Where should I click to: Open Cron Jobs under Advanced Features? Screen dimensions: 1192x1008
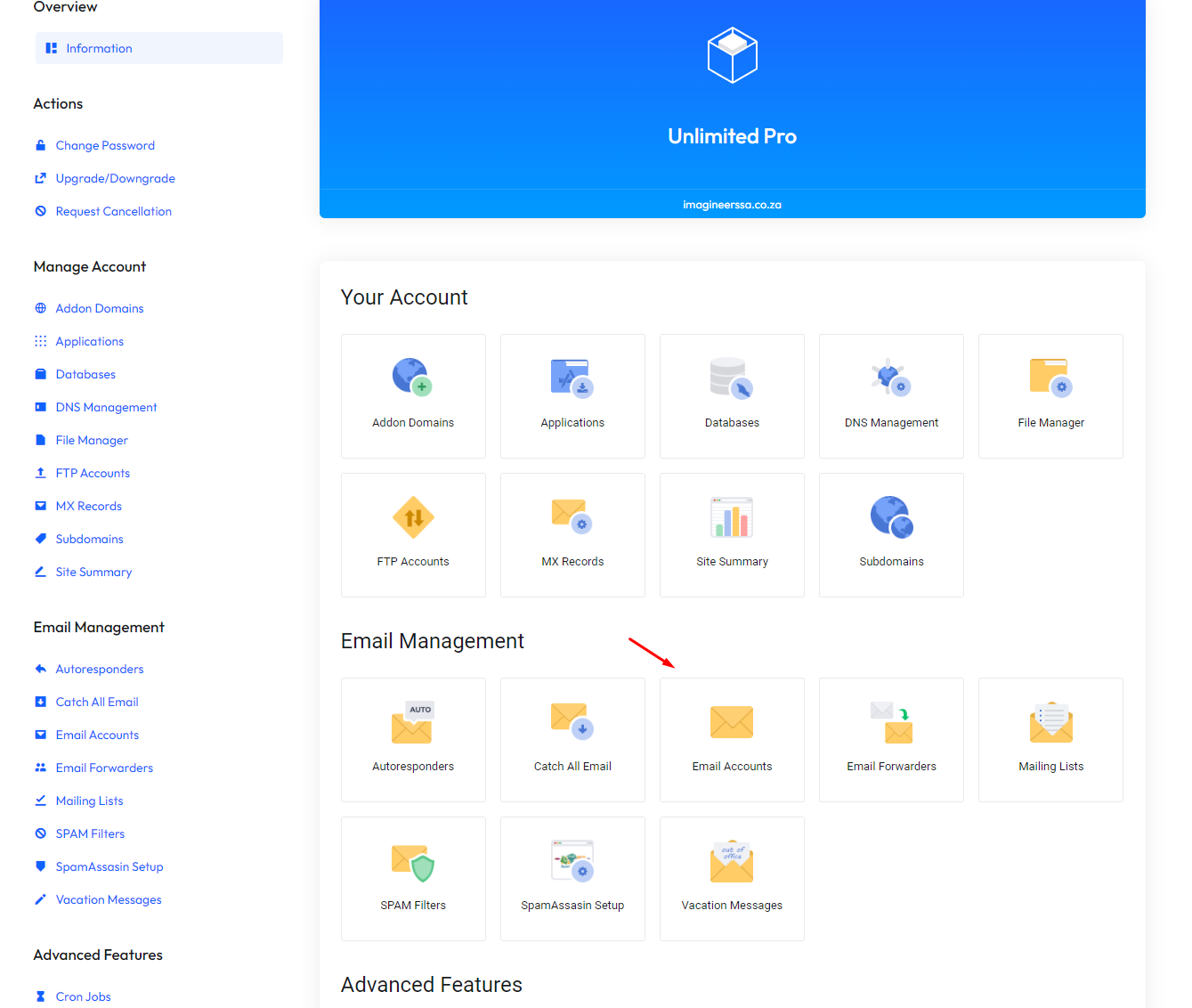coord(83,996)
